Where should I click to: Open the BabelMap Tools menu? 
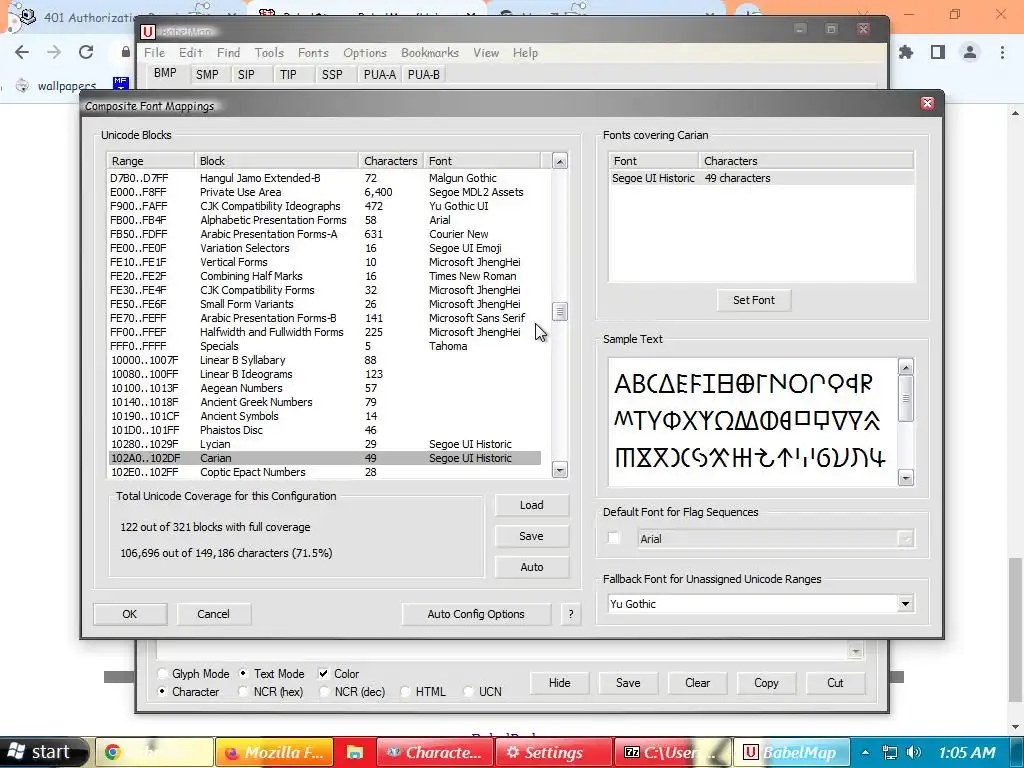[x=269, y=53]
